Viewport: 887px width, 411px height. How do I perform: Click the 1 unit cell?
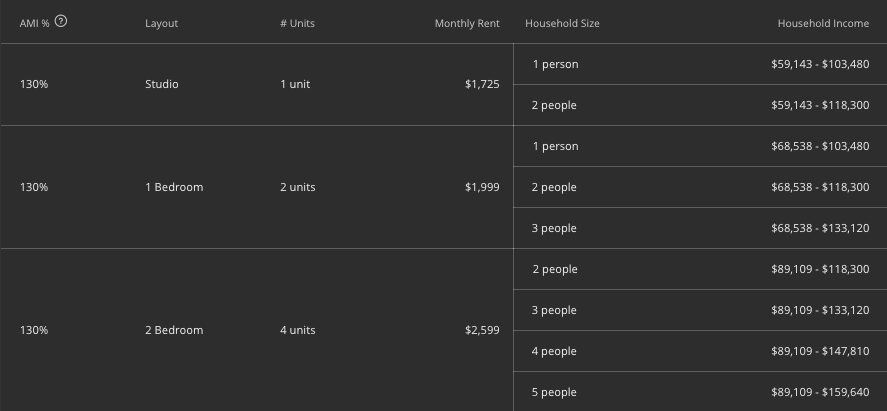tap(295, 84)
